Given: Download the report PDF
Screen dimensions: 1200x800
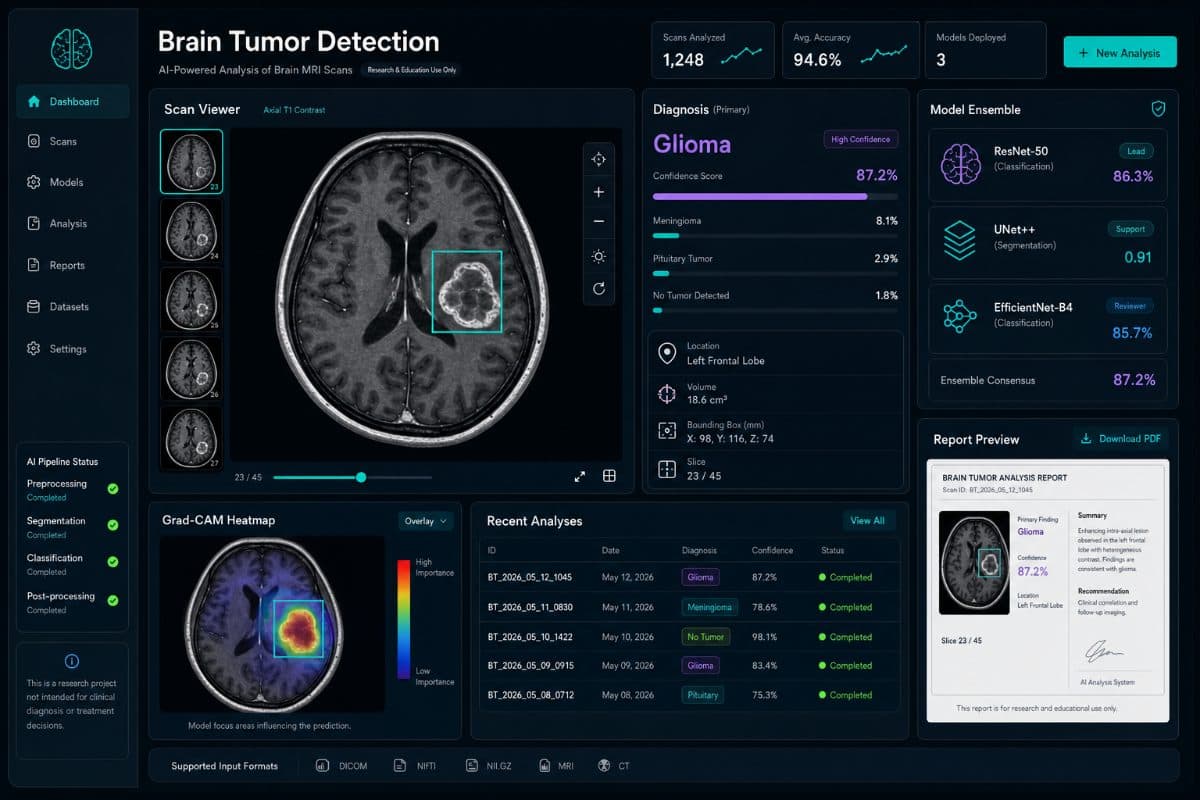Looking at the screenshot, I should pos(1120,439).
